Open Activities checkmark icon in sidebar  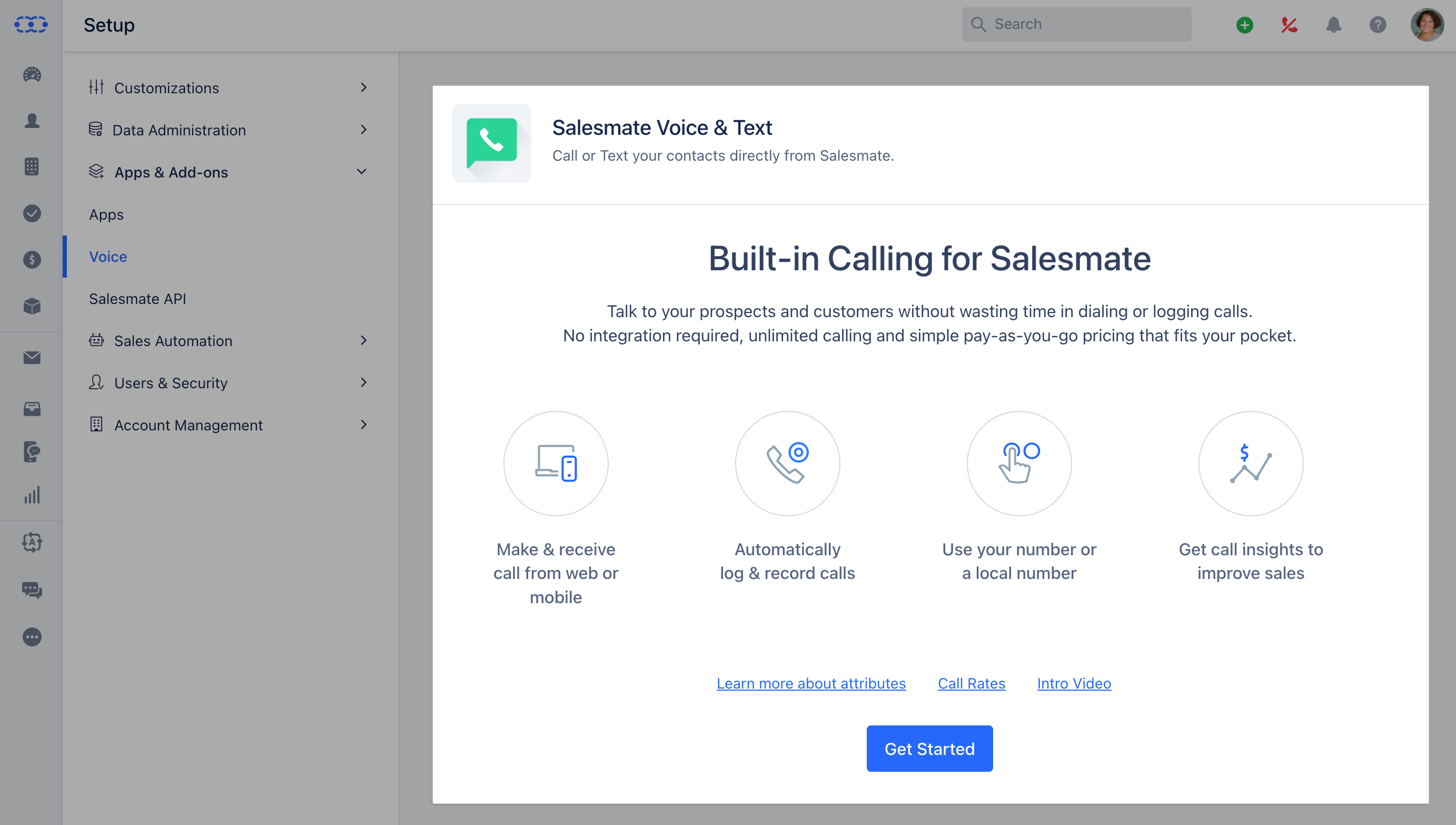coord(32,213)
